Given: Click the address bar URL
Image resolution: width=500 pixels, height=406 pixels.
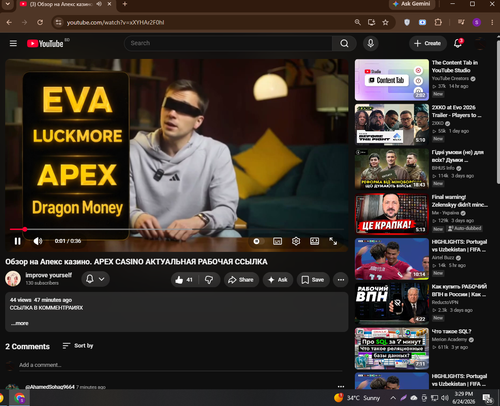Looking at the screenshot, I should tap(115, 23).
